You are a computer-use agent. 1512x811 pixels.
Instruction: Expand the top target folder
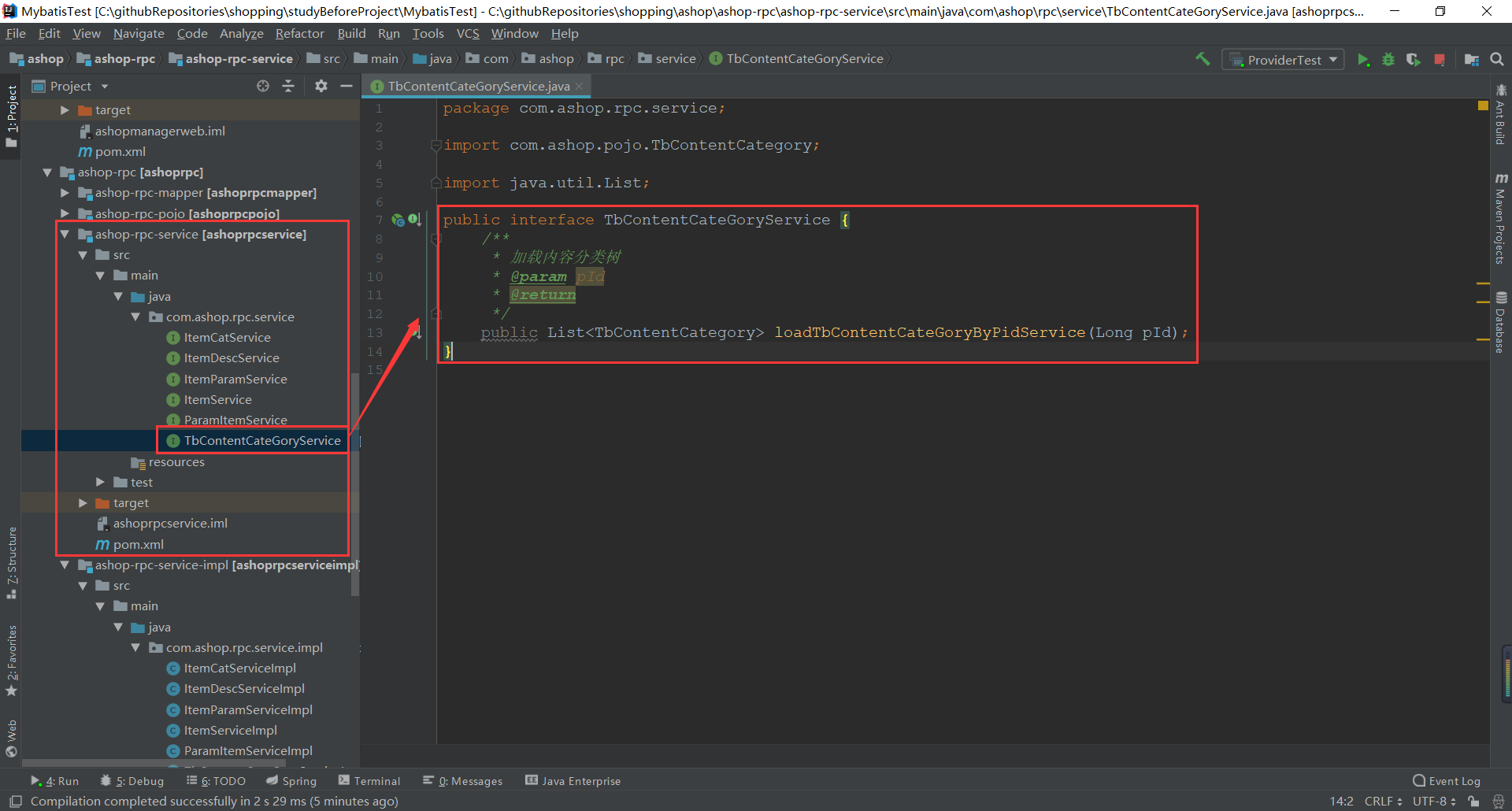click(x=65, y=110)
